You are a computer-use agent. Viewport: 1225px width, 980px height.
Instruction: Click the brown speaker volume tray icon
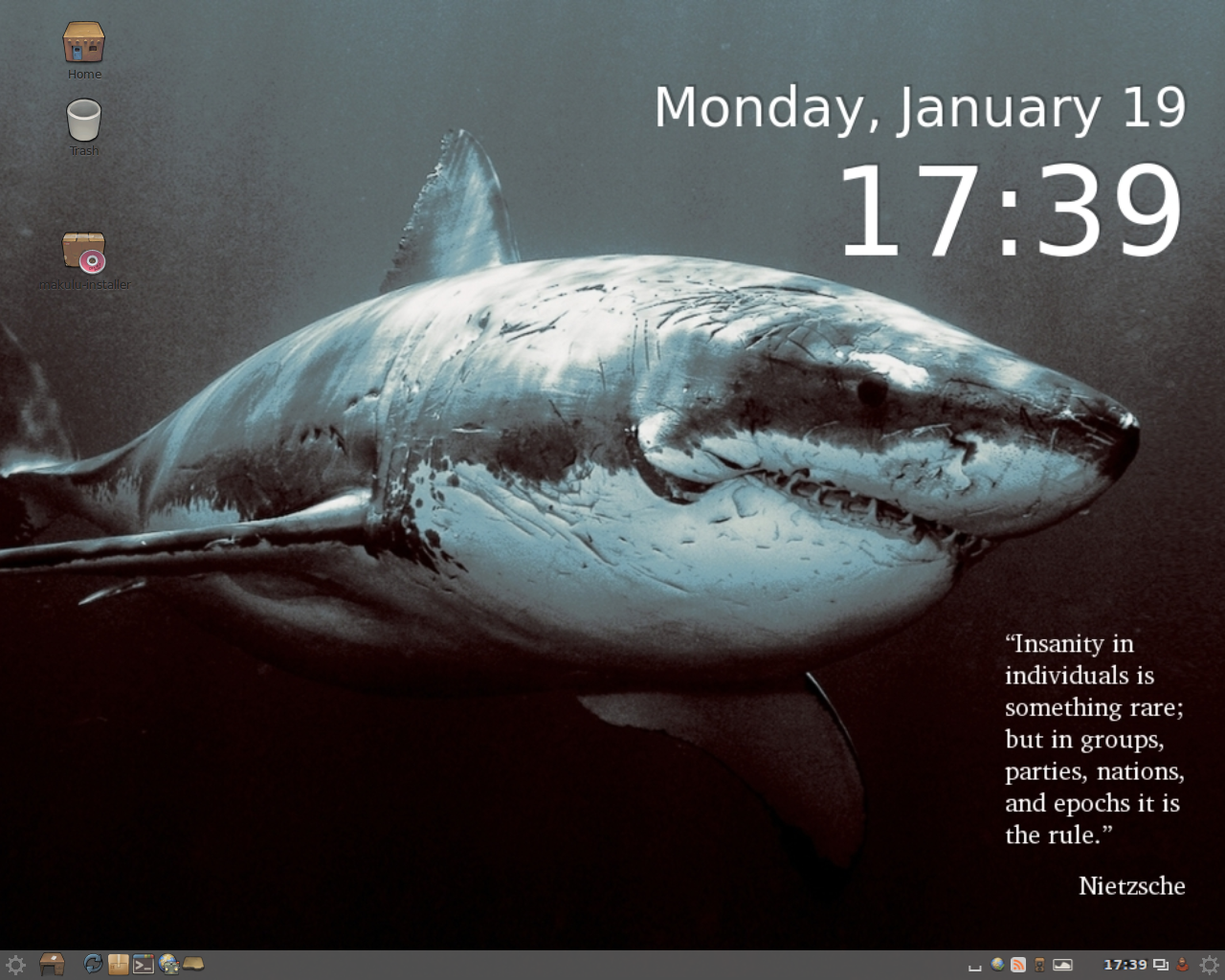click(1039, 965)
